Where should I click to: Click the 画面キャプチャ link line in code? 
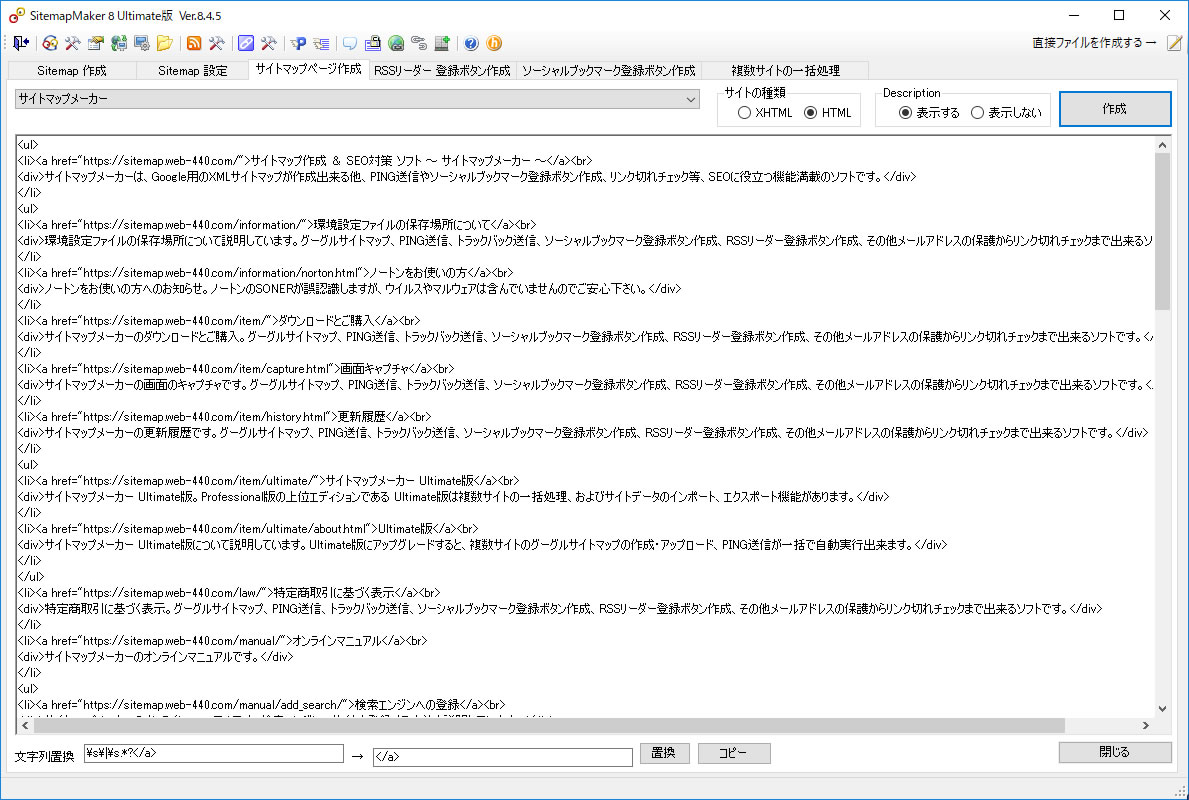tap(236, 369)
